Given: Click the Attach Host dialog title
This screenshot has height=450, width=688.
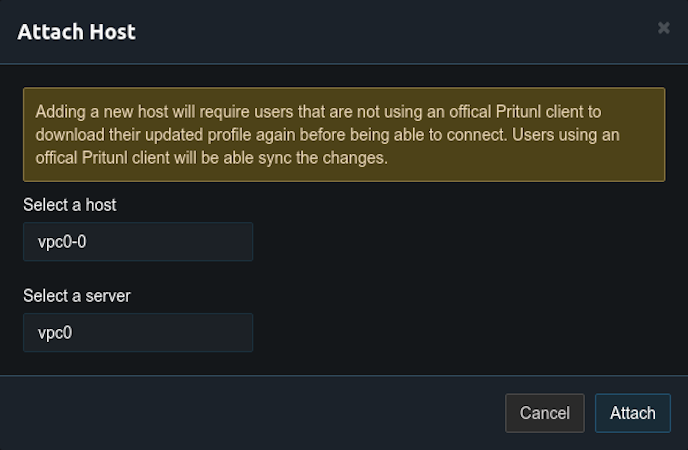Looking at the screenshot, I should 77,32.
